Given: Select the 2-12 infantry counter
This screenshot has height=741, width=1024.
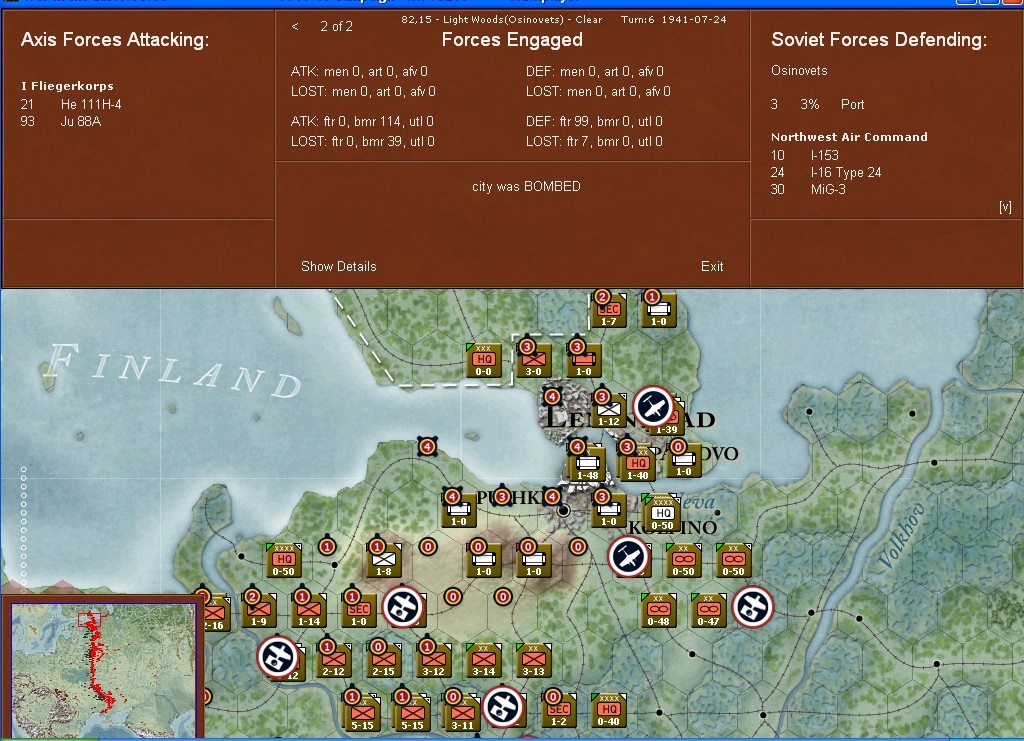Looking at the screenshot, I should (334, 661).
